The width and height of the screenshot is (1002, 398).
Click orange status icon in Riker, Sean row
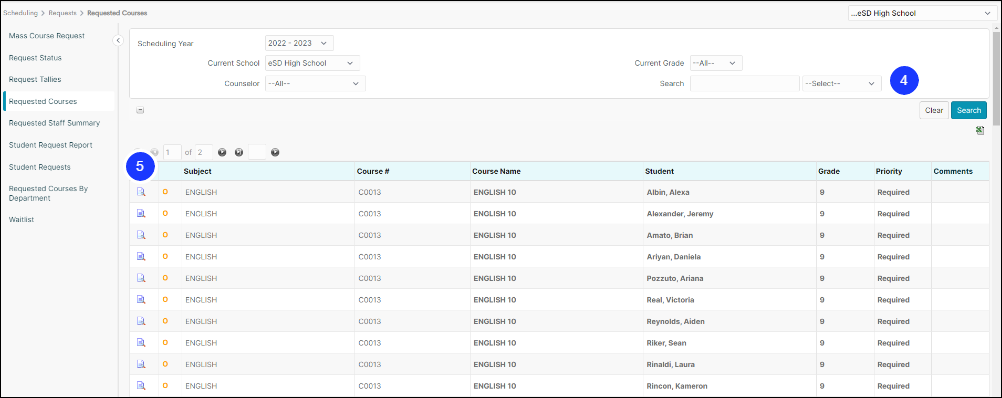click(x=166, y=342)
